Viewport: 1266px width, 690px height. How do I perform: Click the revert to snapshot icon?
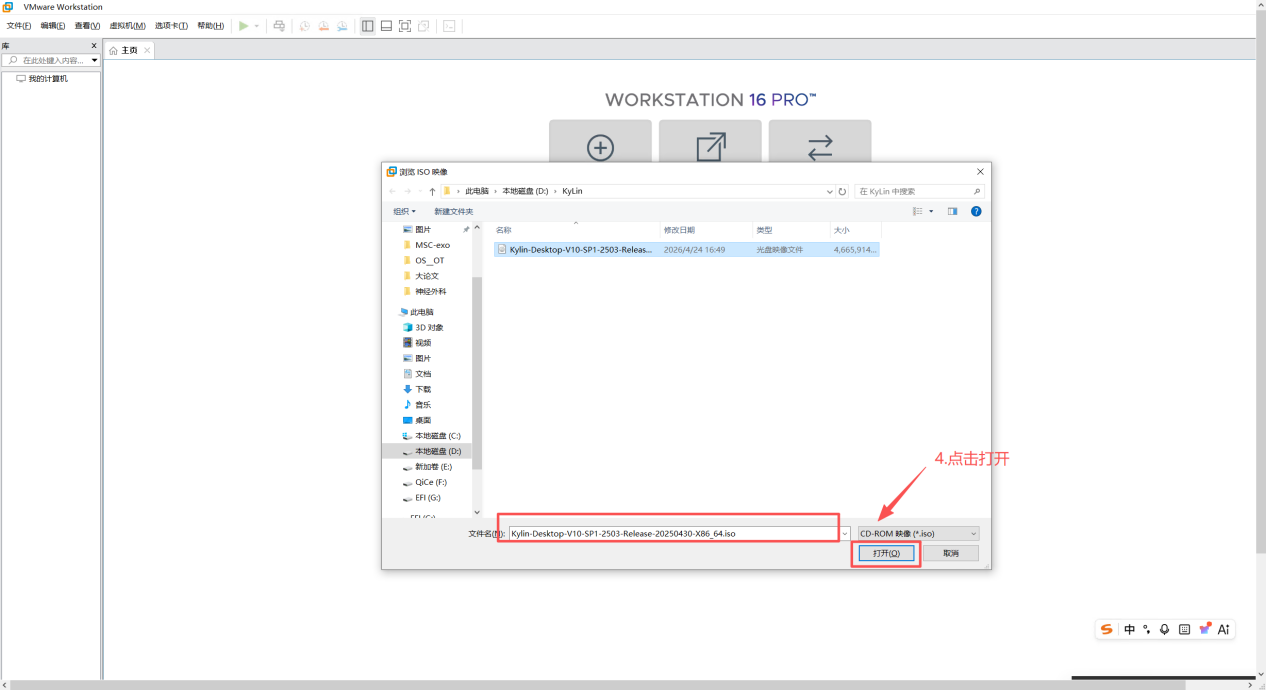(x=323, y=26)
